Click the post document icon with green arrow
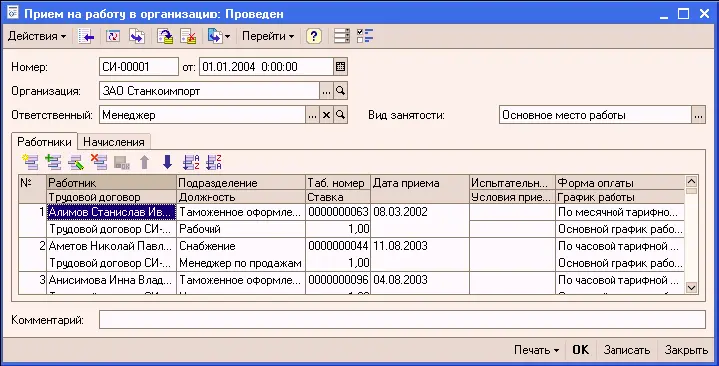 [165, 36]
